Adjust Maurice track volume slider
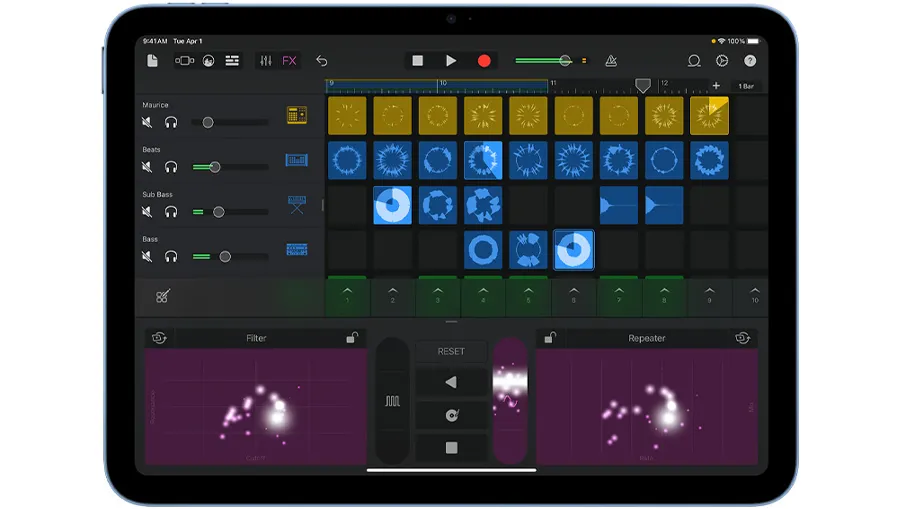The height and width of the screenshot is (509, 900). [230, 122]
